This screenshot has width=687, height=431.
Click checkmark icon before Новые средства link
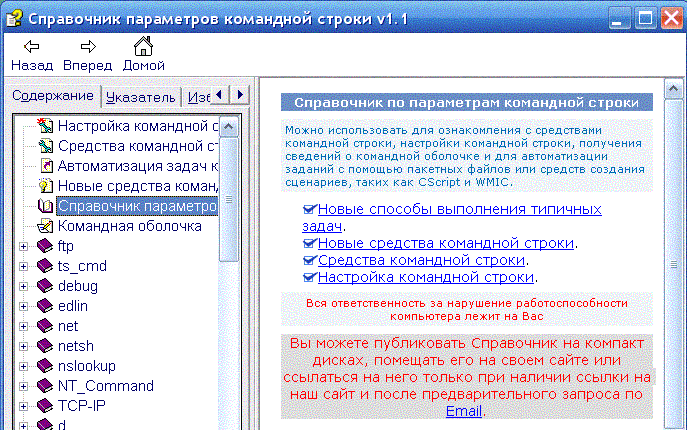(309, 243)
